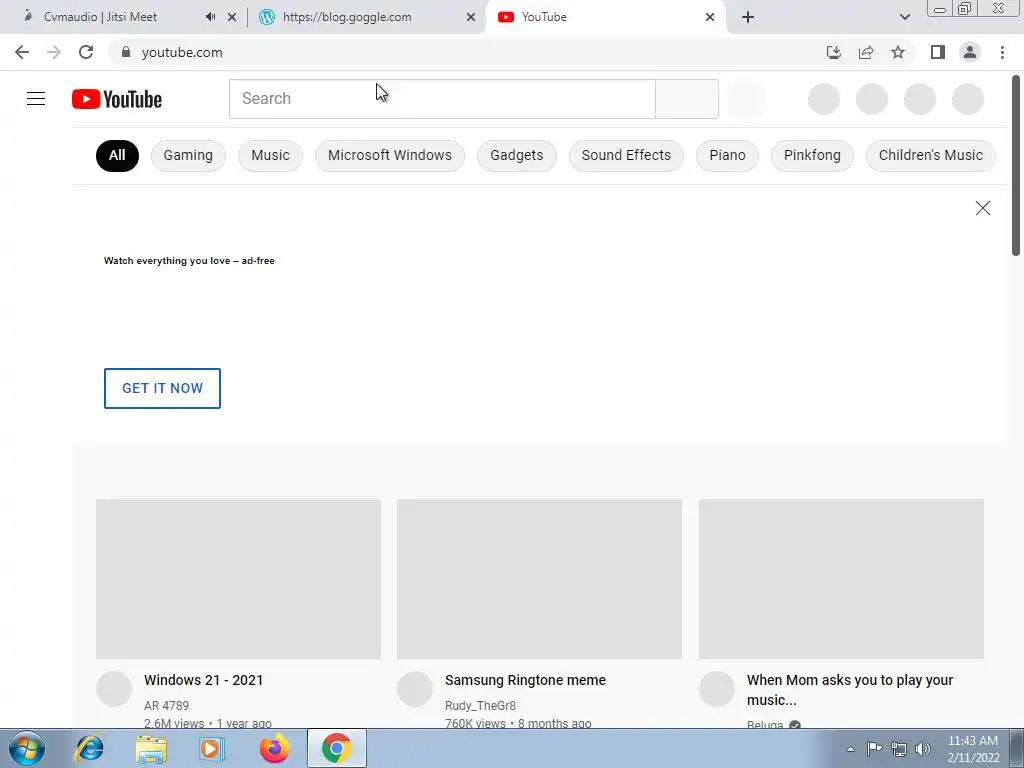The height and width of the screenshot is (768, 1024).
Task: Open When Mom asks you to play title
Action: [850, 690]
